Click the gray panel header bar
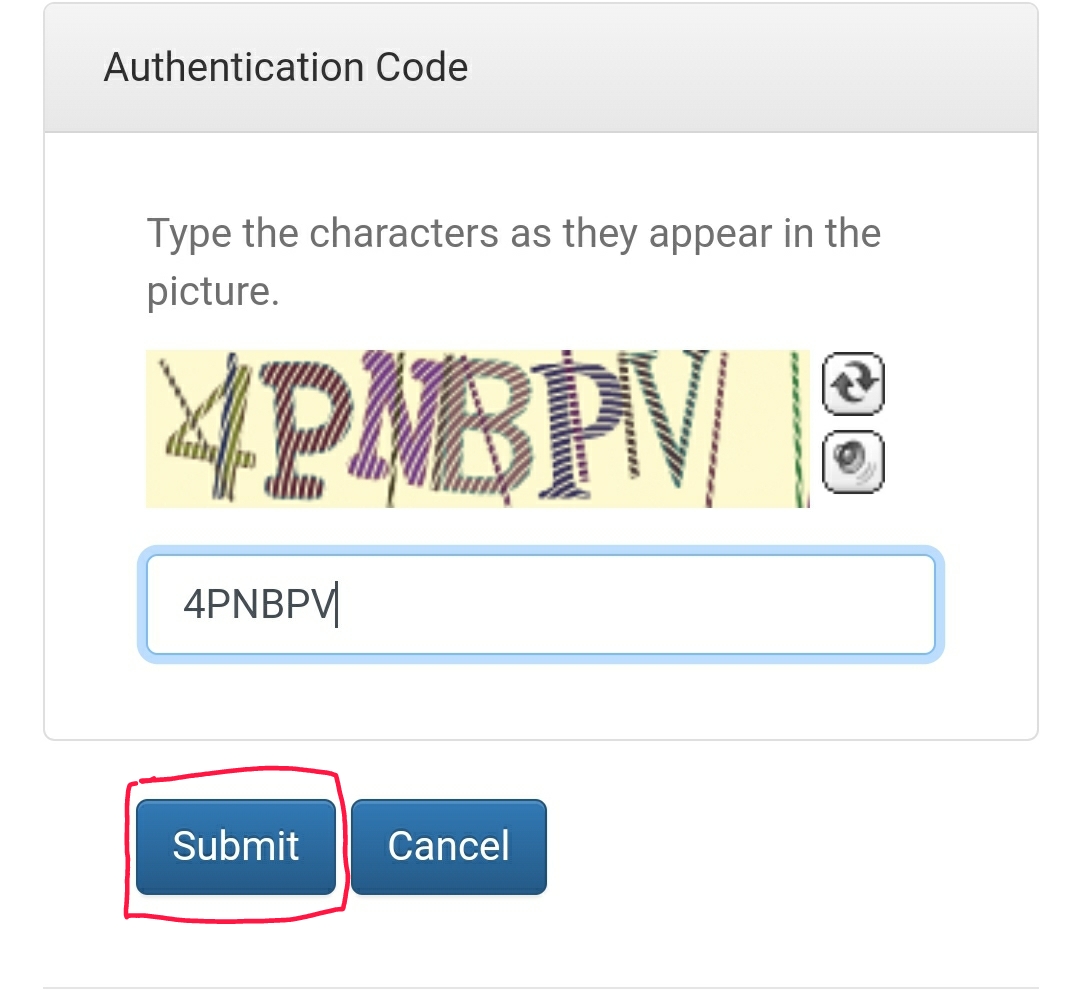 (x=541, y=68)
